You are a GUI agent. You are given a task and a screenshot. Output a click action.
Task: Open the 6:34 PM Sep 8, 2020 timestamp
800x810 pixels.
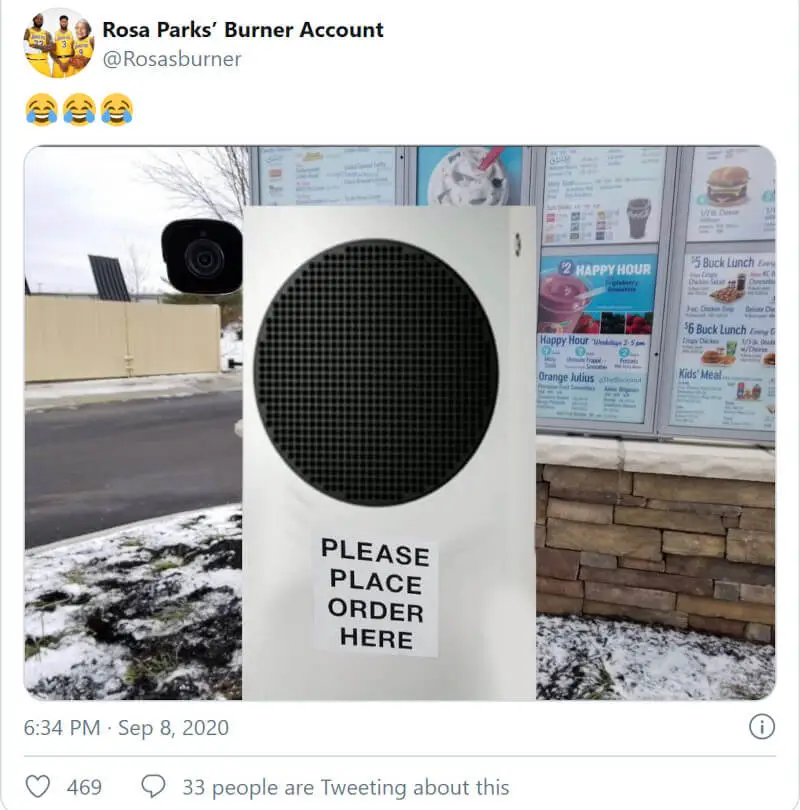point(126,728)
